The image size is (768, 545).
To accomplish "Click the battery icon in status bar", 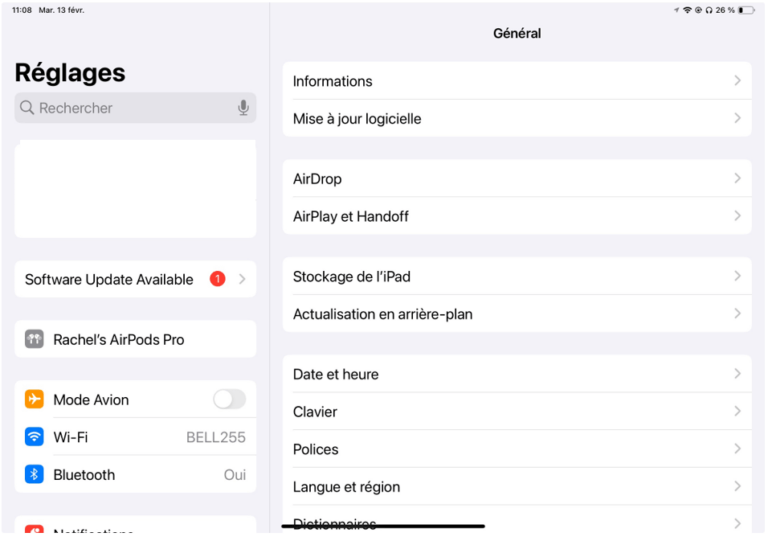I will click(x=746, y=10).
